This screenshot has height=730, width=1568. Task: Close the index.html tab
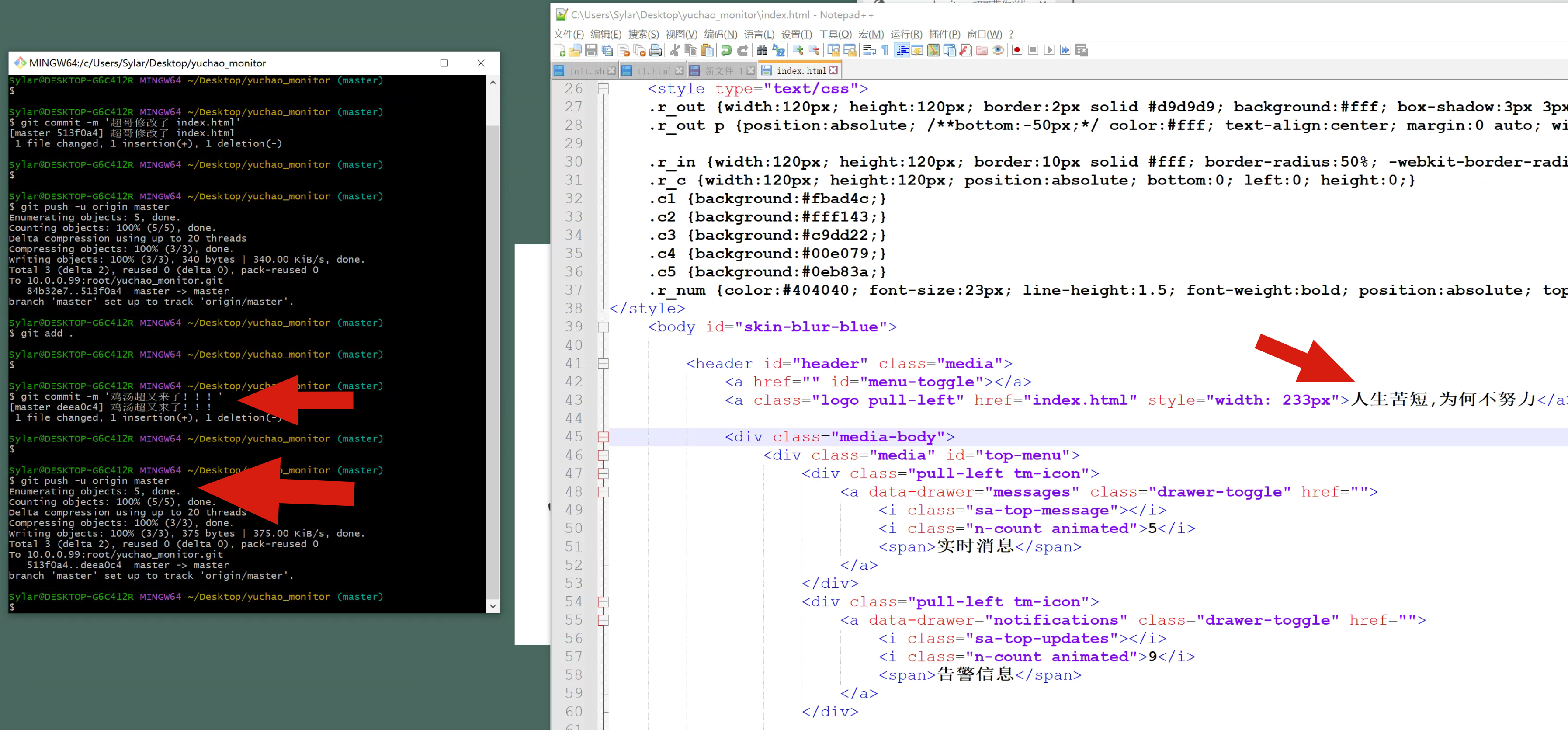833,71
